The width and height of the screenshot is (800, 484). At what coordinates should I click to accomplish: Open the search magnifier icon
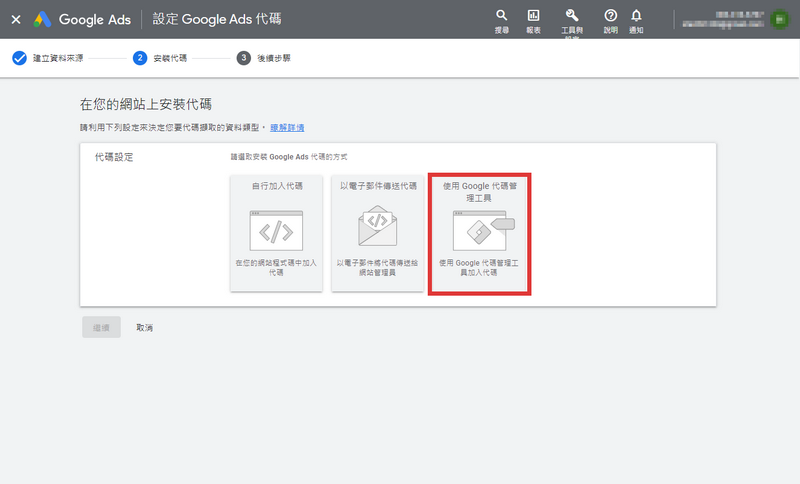click(x=502, y=16)
